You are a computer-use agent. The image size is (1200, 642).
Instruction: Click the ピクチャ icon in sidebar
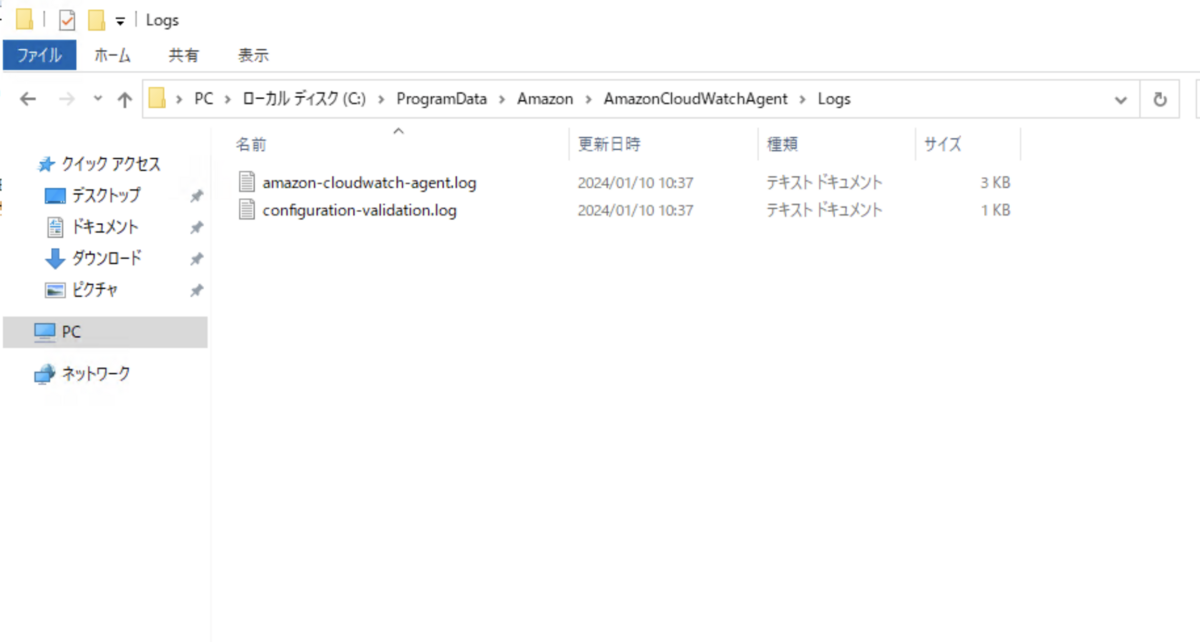coord(55,290)
